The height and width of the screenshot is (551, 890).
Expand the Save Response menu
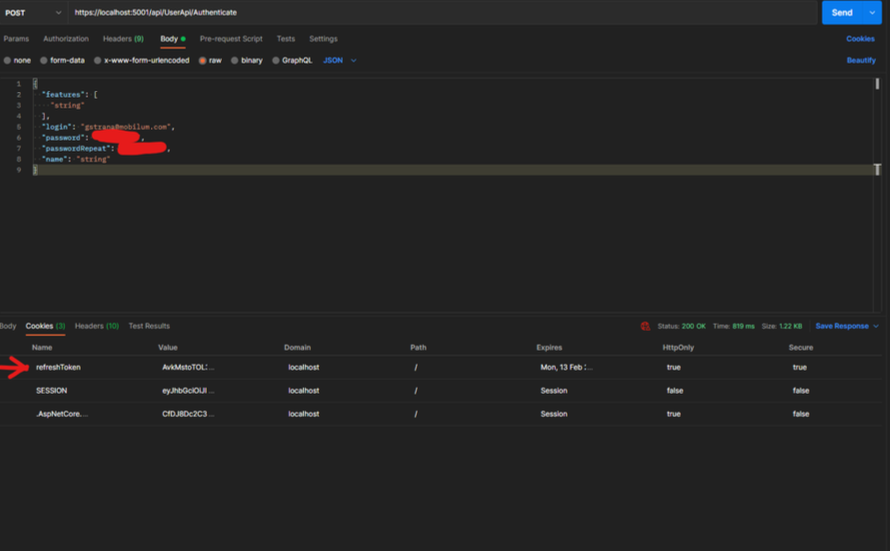tap(847, 326)
